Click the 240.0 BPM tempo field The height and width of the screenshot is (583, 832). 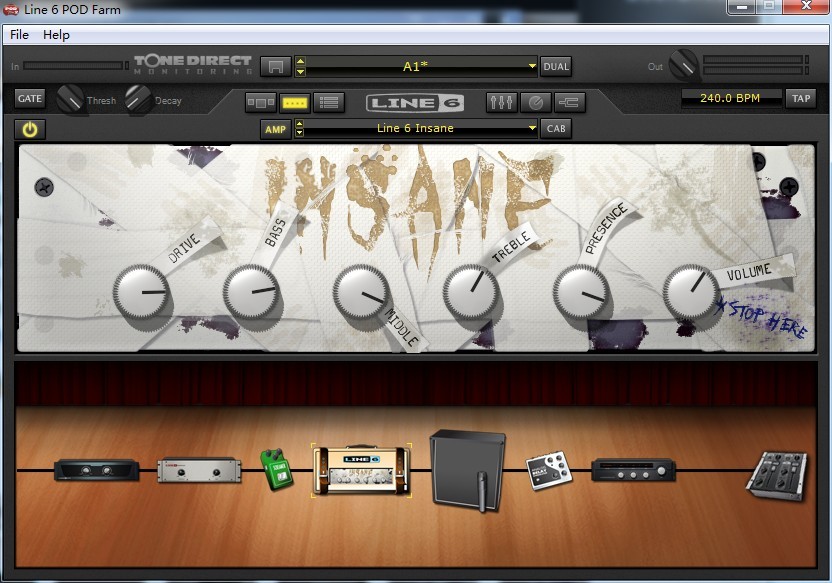730,98
